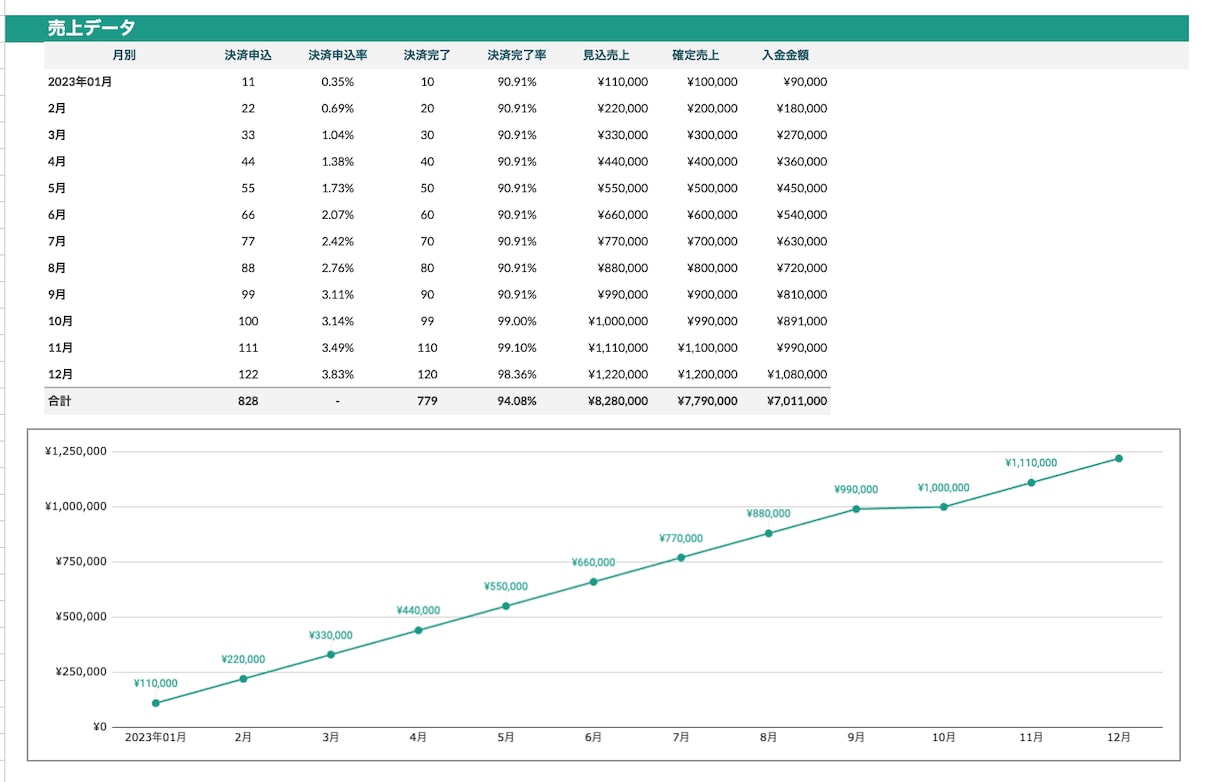Click the 2.07% cell
Image resolution: width=1220 pixels, height=782 pixels.
coord(338,215)
